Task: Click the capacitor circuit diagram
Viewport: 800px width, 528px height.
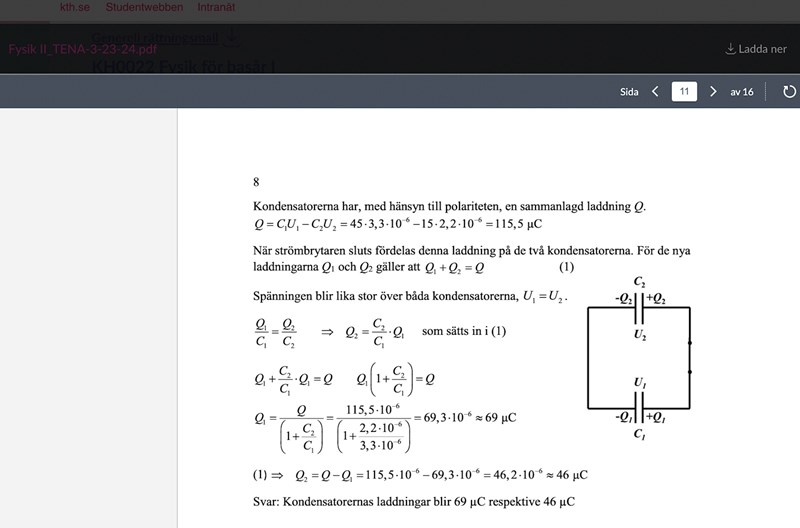Action: pos(638,358)
